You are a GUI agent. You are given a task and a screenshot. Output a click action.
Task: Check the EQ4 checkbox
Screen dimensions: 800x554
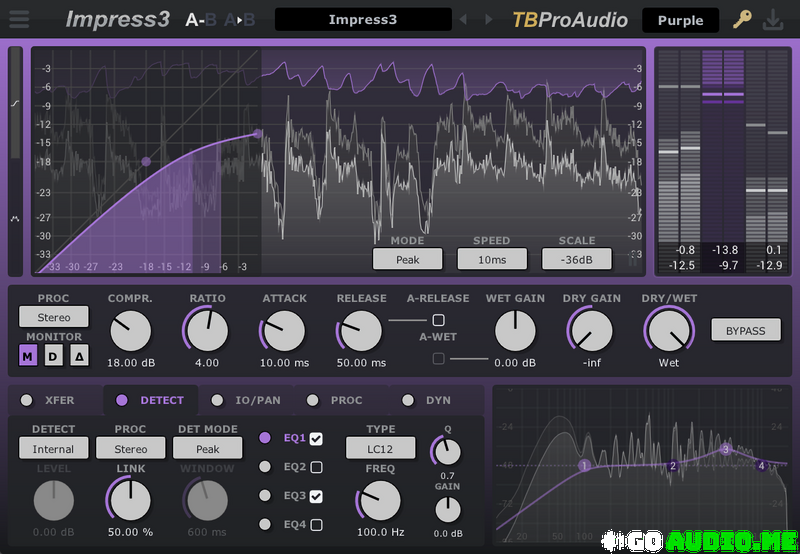point(316,524)
